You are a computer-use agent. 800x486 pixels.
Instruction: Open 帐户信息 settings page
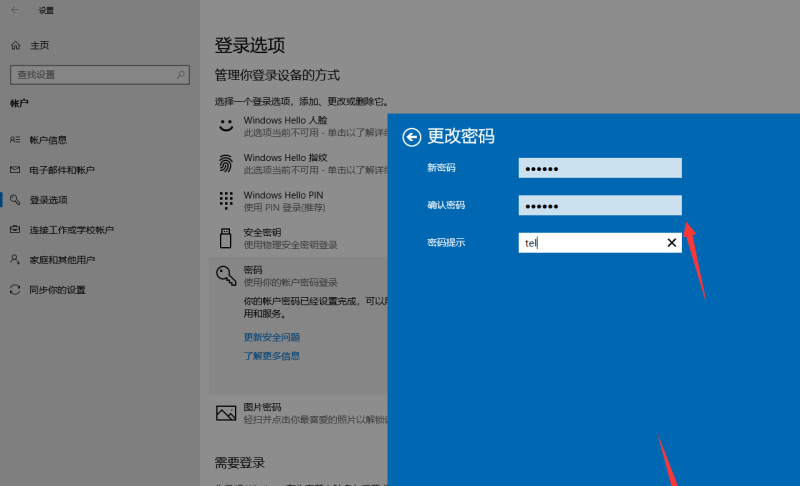click(x=48, y=140)
